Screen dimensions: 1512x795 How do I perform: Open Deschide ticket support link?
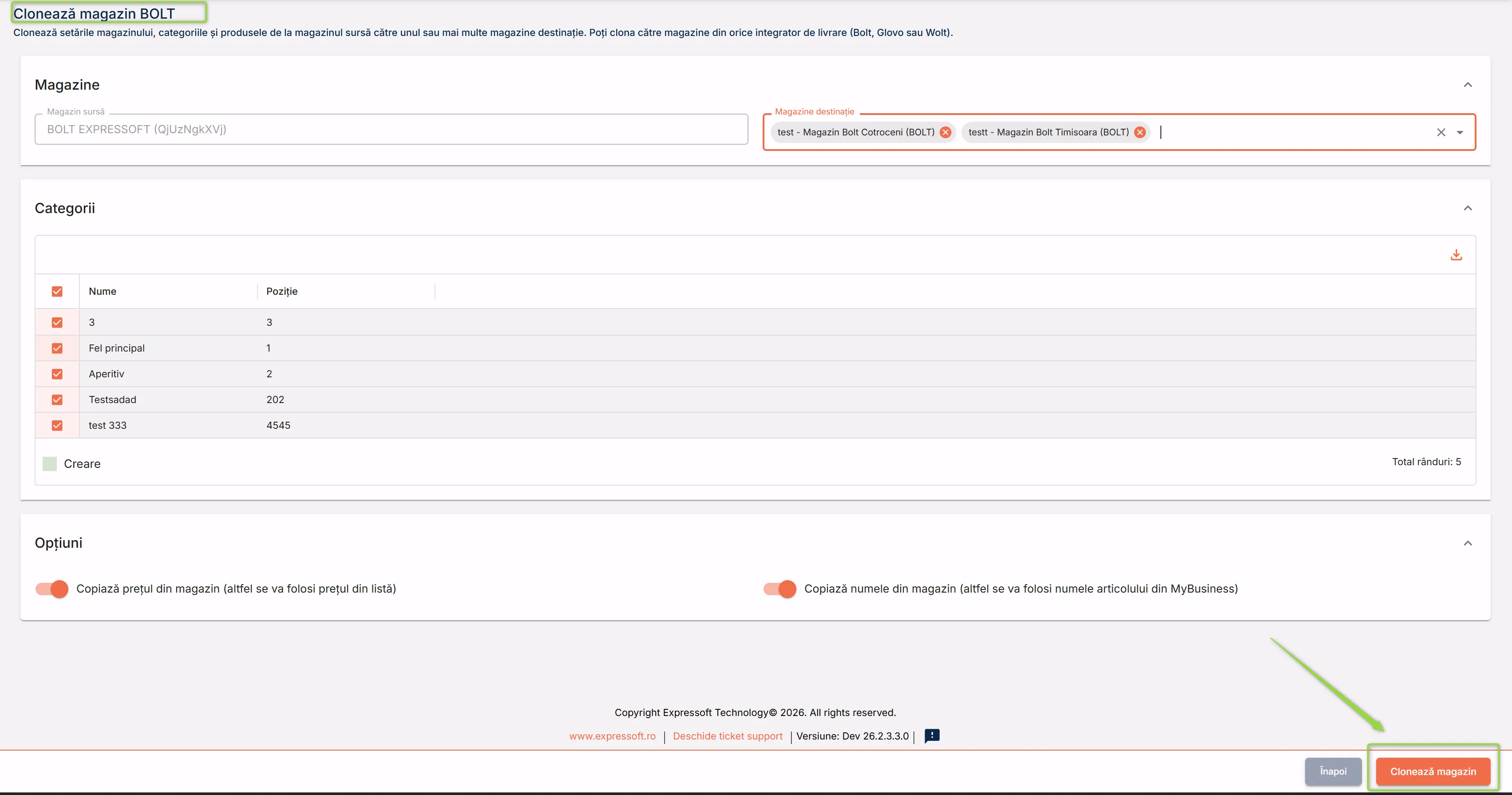click(x=728, y=736)
